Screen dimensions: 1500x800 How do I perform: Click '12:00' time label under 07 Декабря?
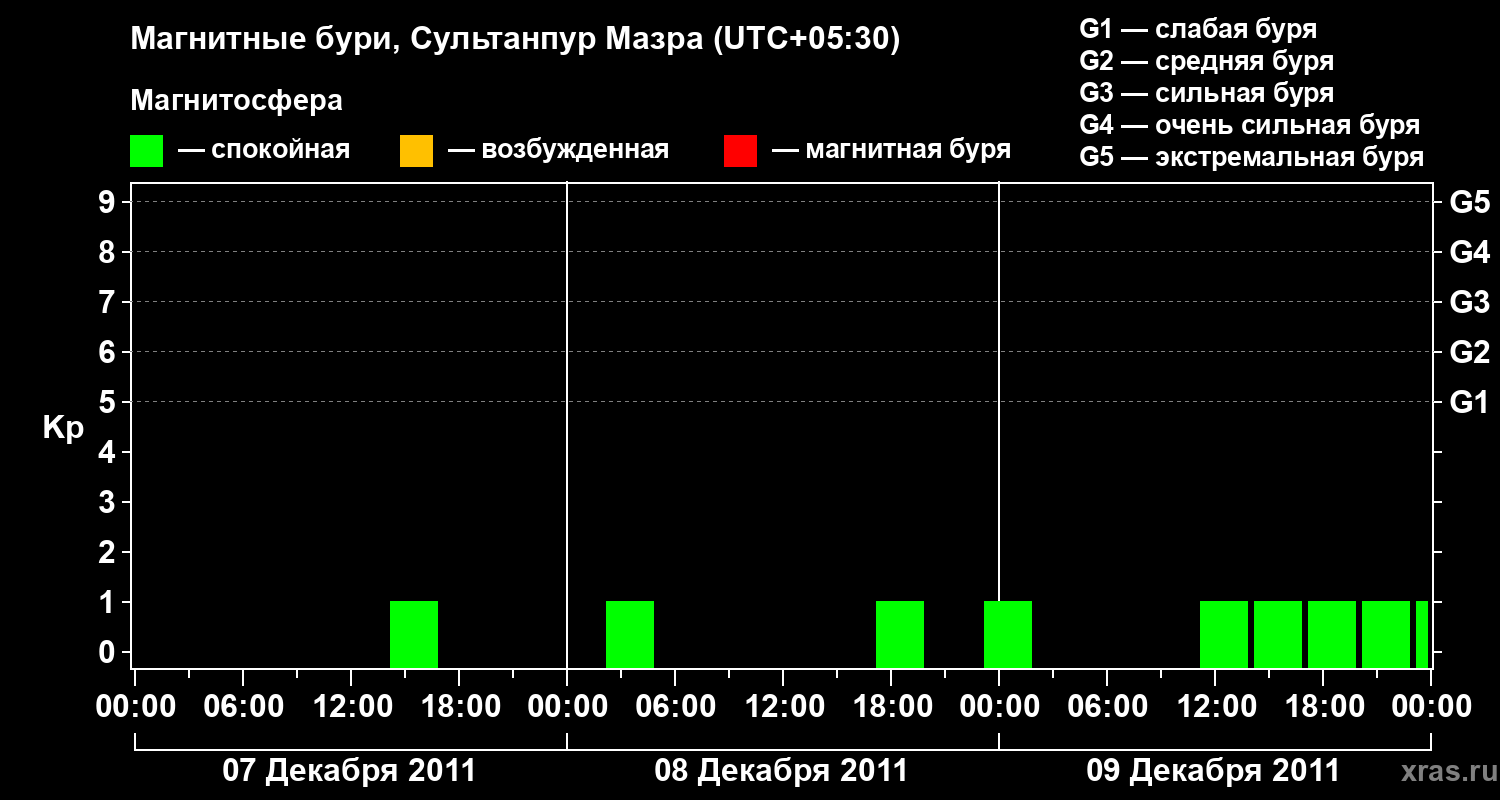[351, 707]
